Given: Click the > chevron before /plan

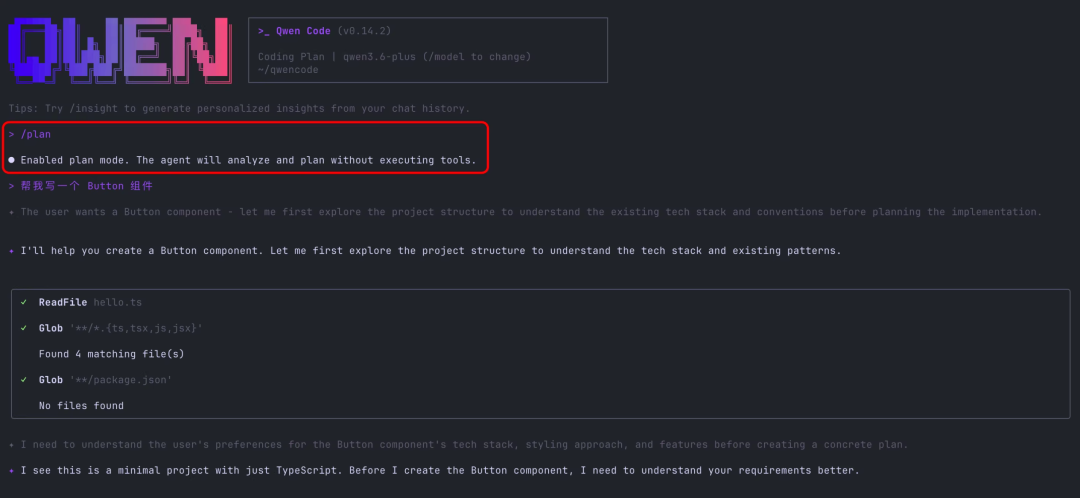Looking at the screenshot, I should [x=11, y=134].
